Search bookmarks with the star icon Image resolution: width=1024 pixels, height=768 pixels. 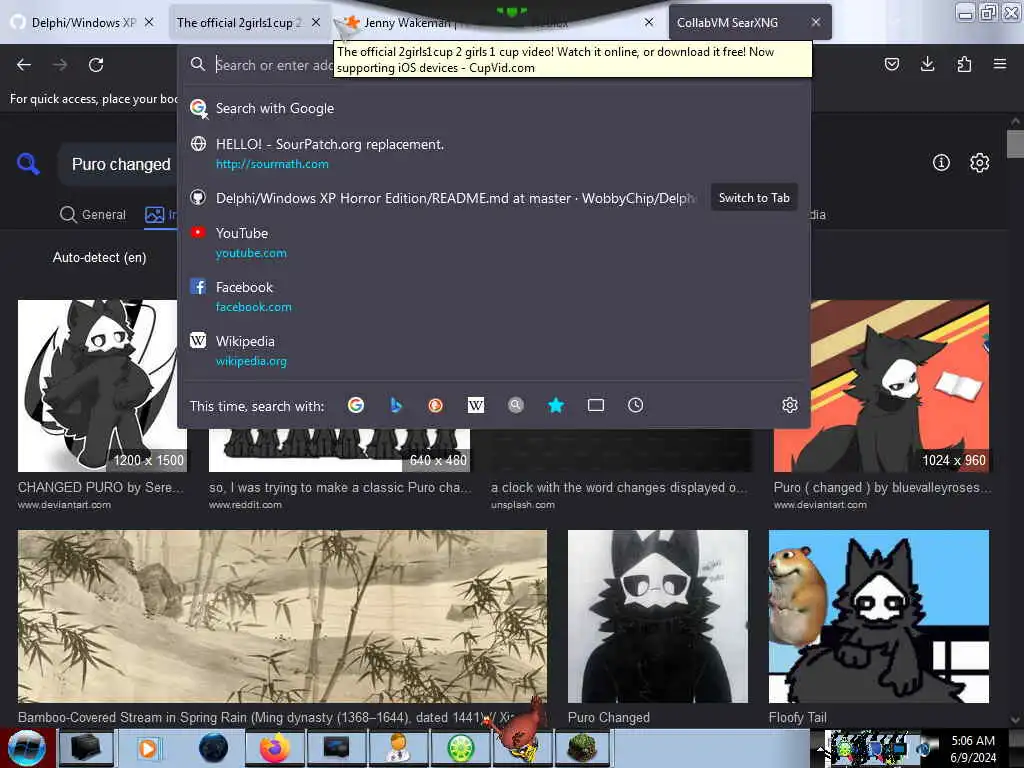click(x=556, y=406)
